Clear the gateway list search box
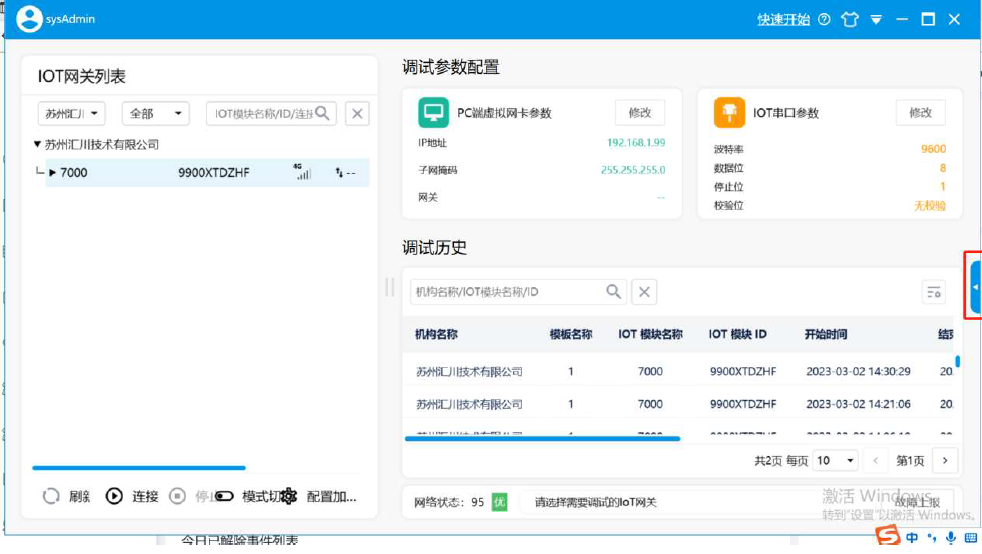The width and height of the screenshot is (982, 554). click(357, 113)
